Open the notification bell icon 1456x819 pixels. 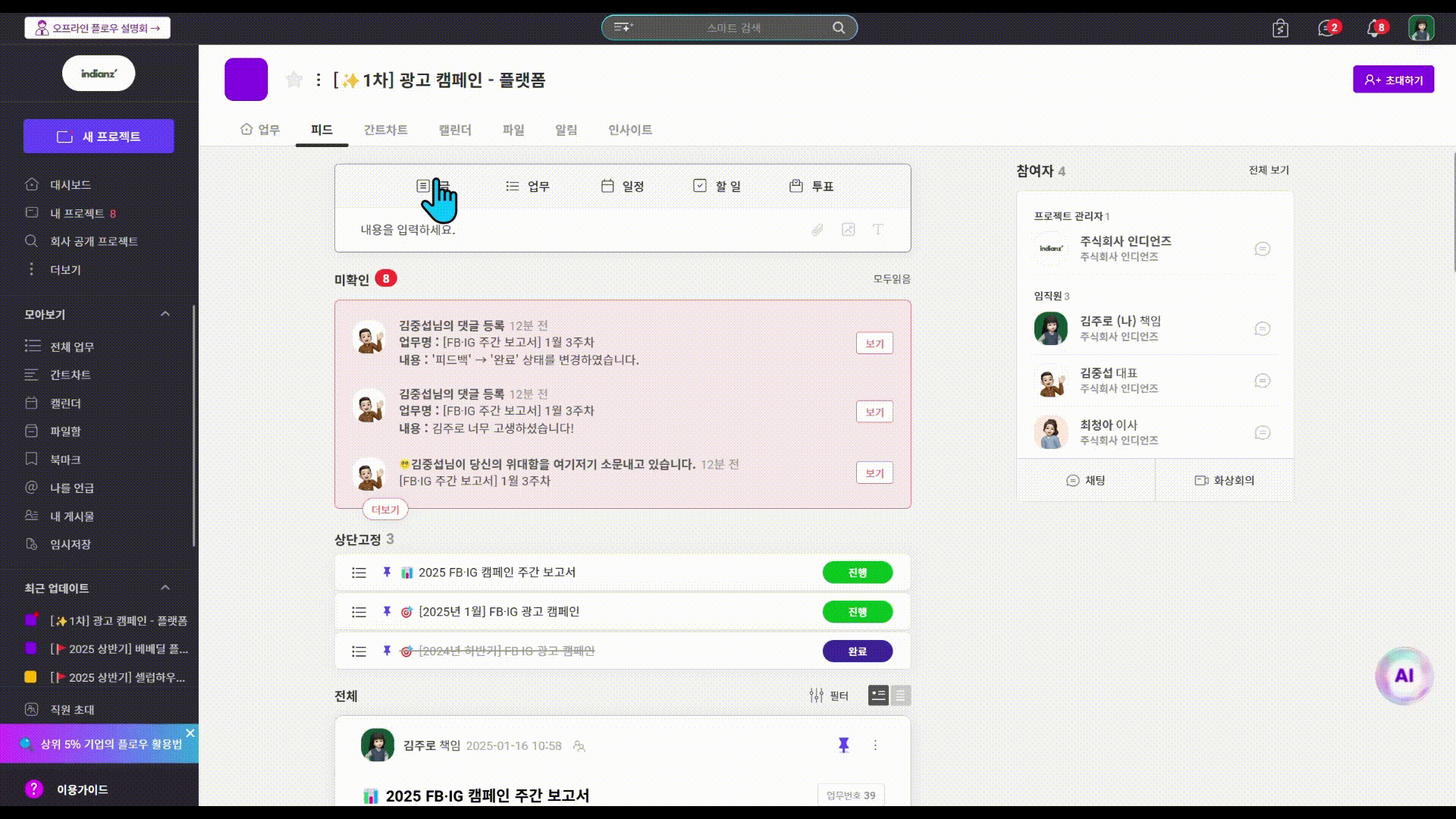pos(1376,29)
